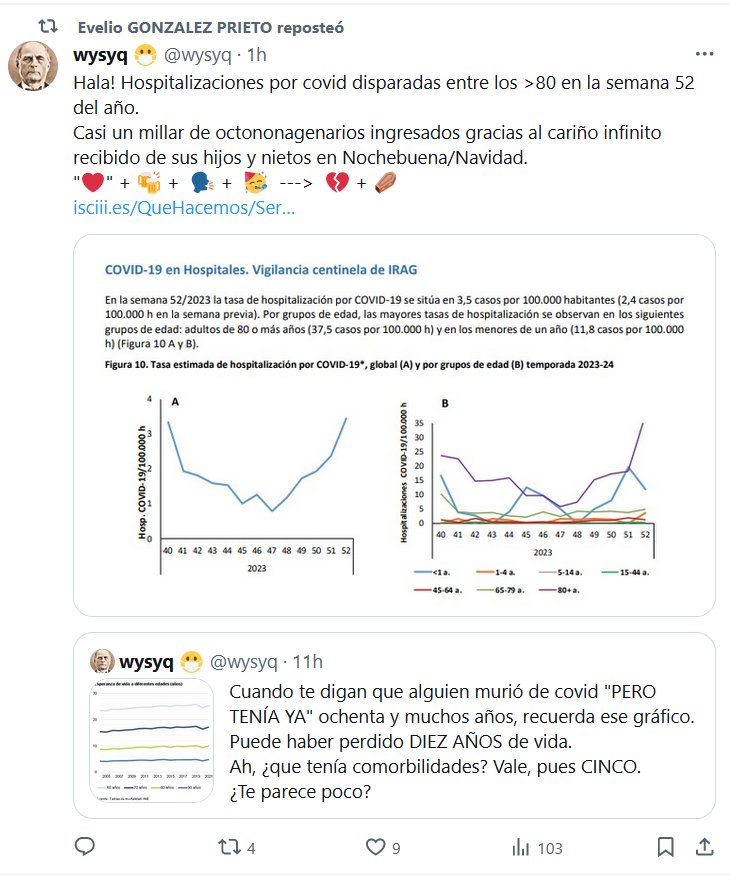The height and width of the screenshot is (876, 730).
Task: Click the 1h timestamp of the tweet
Action: click(x=256, y=53)
